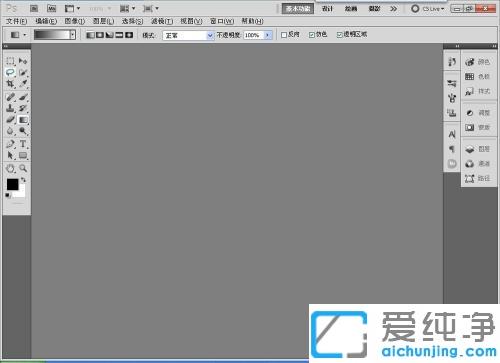
Task: Select the Move tool
Action: tap(23, 61)
